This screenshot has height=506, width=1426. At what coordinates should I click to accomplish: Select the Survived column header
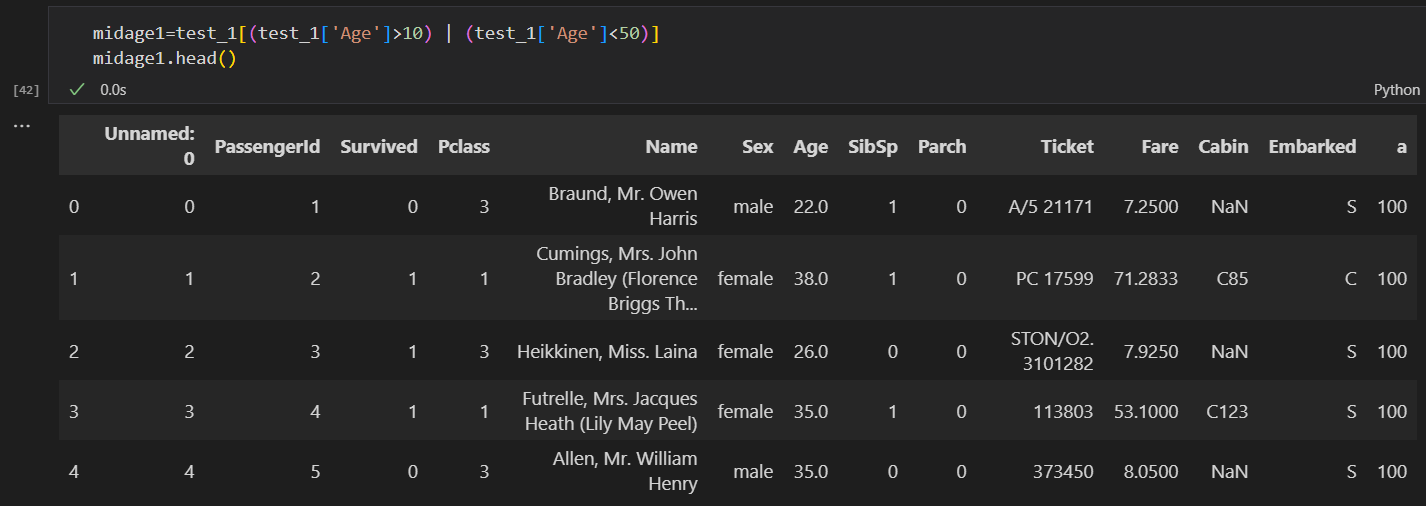pos(378,147)
